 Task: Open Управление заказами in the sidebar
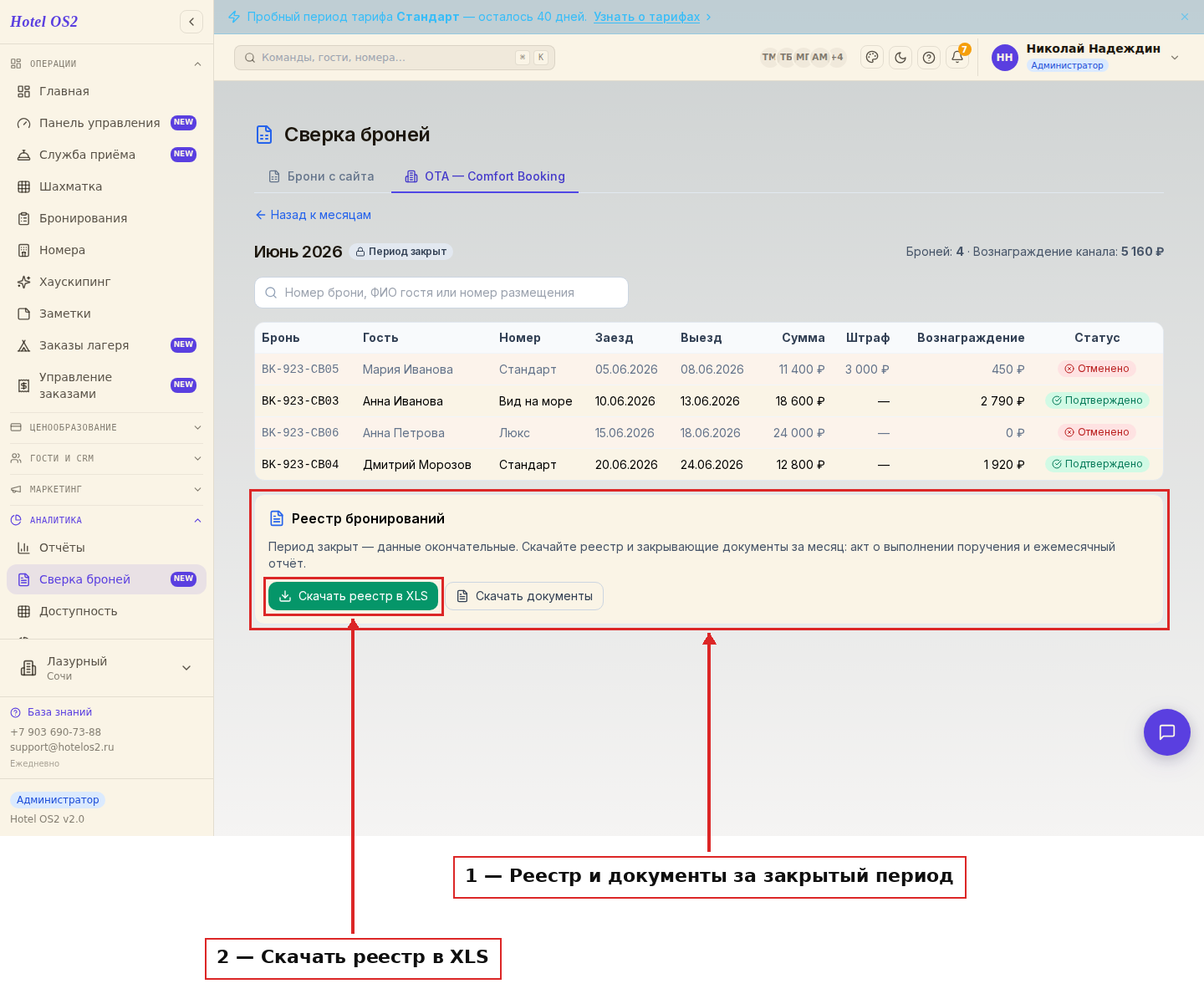click(x=106, y=385)
